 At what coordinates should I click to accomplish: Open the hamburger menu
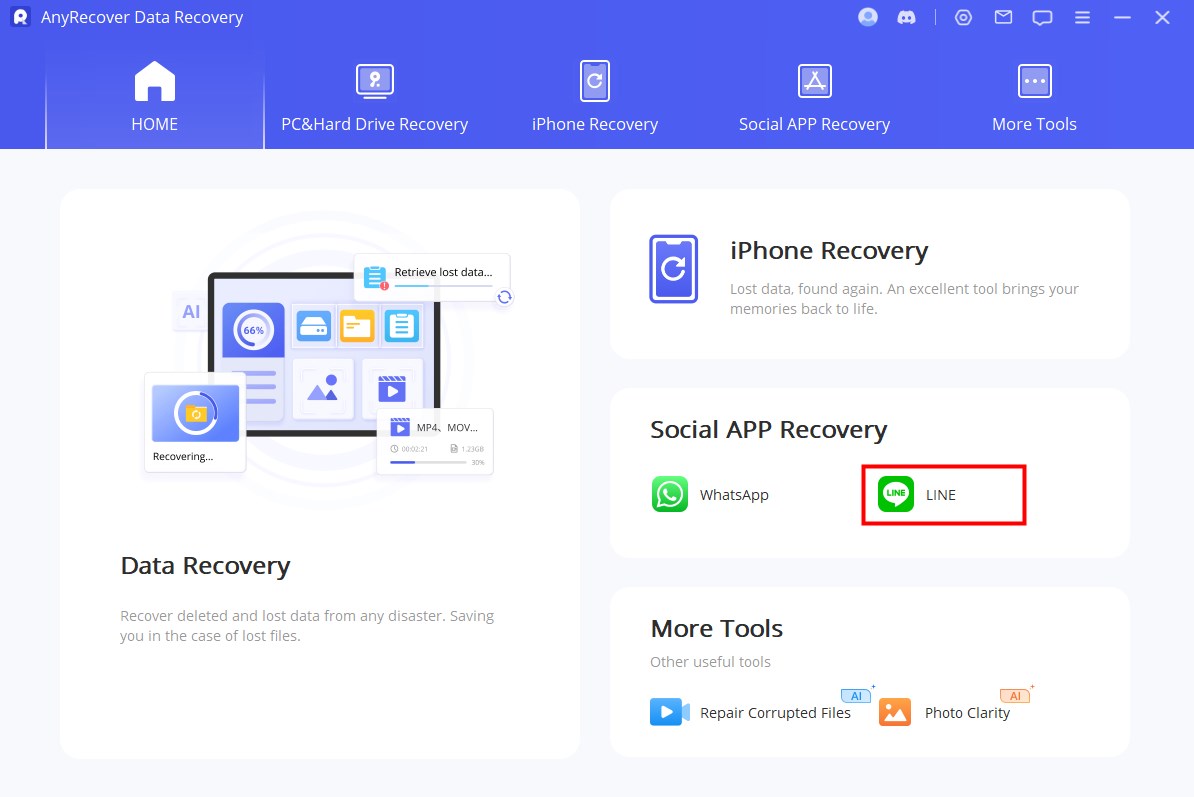[x=1082, y=17]
